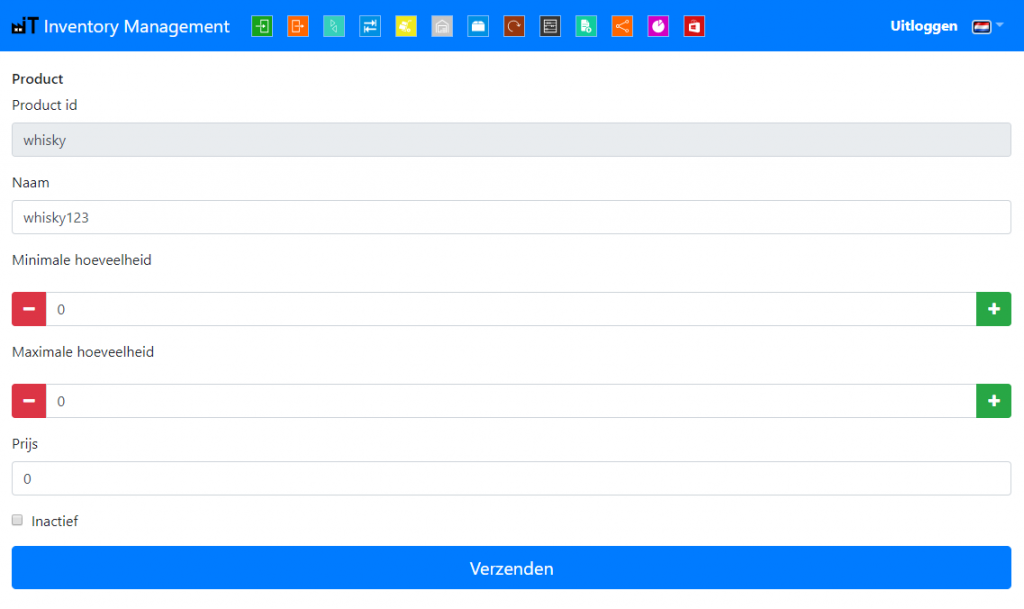Screen dimensions: 1024x609
Task: Click the Product heading text
Action: click(x=37, y=79)
